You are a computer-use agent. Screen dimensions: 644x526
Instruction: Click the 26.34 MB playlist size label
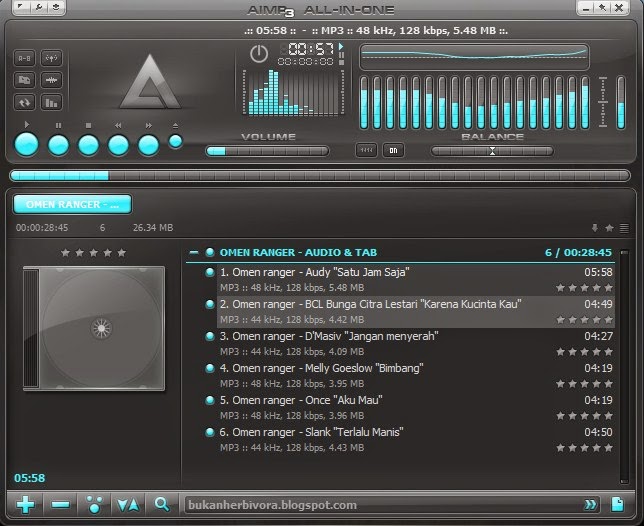click(x=153, y=227)
